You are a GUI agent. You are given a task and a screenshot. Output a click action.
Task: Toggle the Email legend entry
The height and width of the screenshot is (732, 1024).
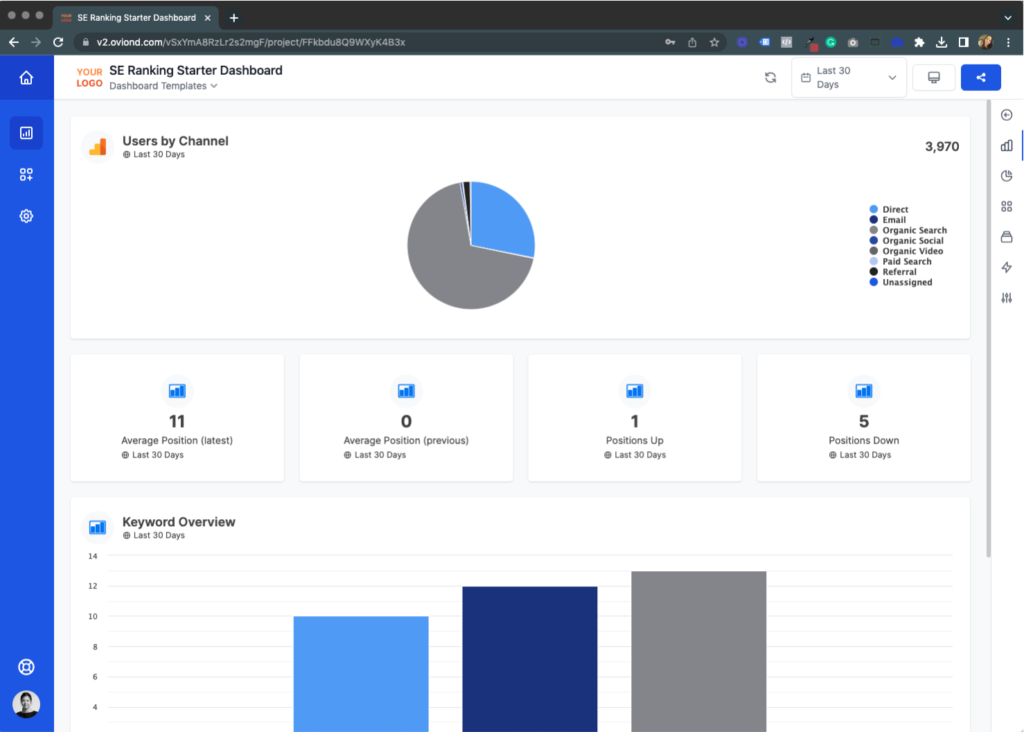888,220
